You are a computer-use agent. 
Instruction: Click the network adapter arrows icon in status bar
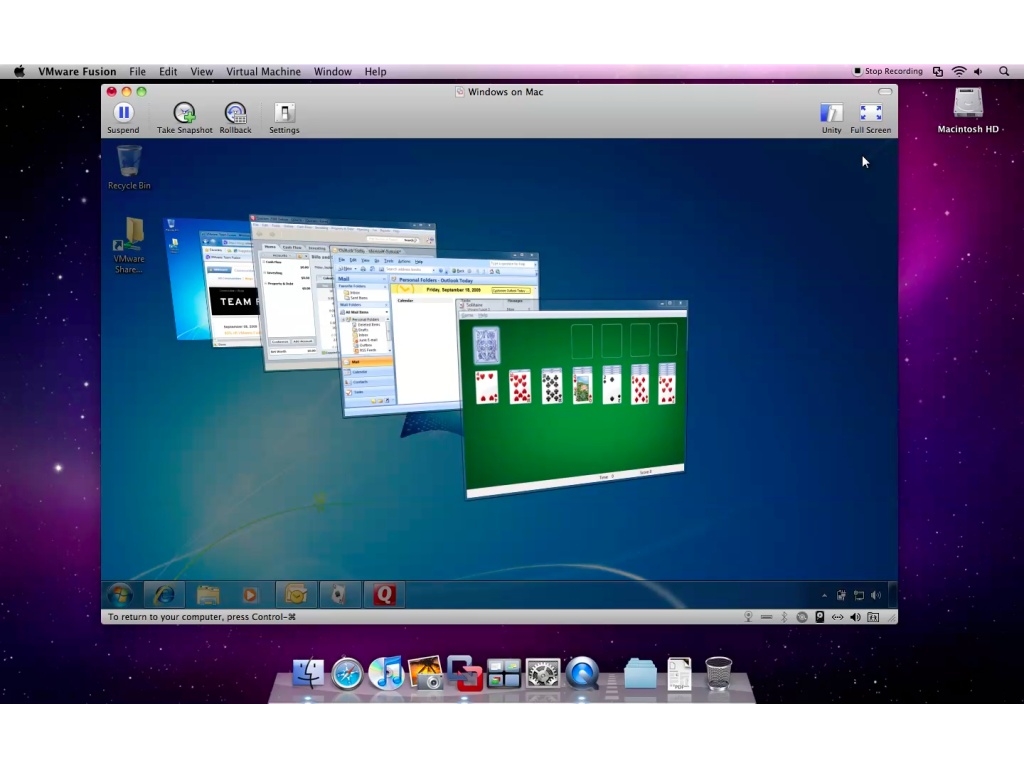tap(837, 617)
